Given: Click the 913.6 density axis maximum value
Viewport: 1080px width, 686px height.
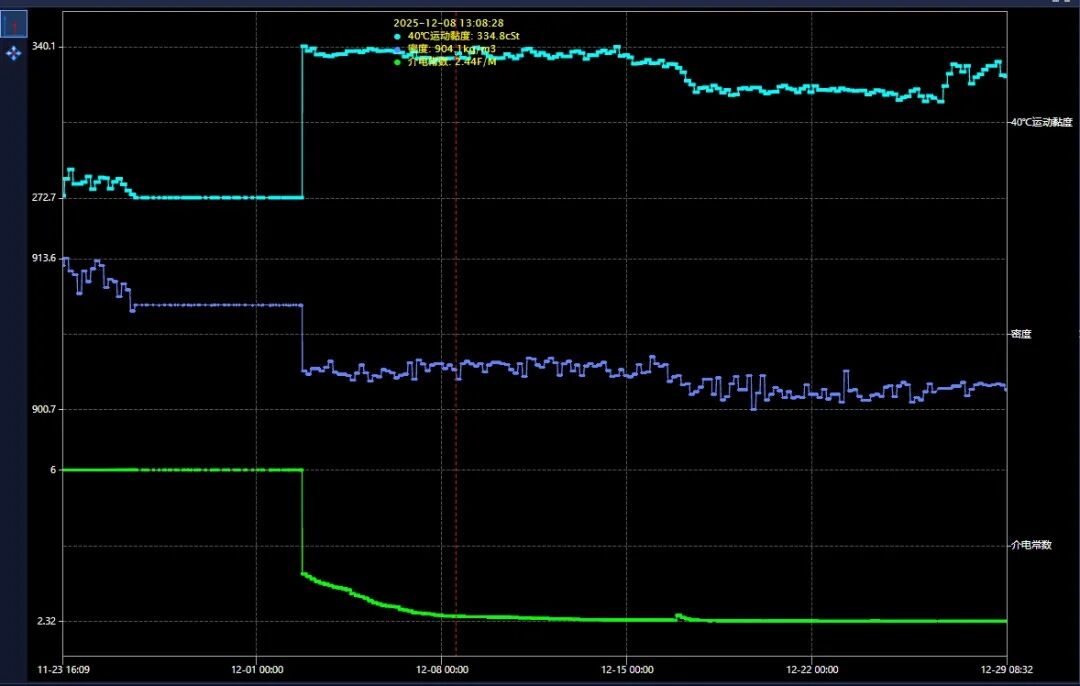Looking at the screenshot, I should point(43,258).
